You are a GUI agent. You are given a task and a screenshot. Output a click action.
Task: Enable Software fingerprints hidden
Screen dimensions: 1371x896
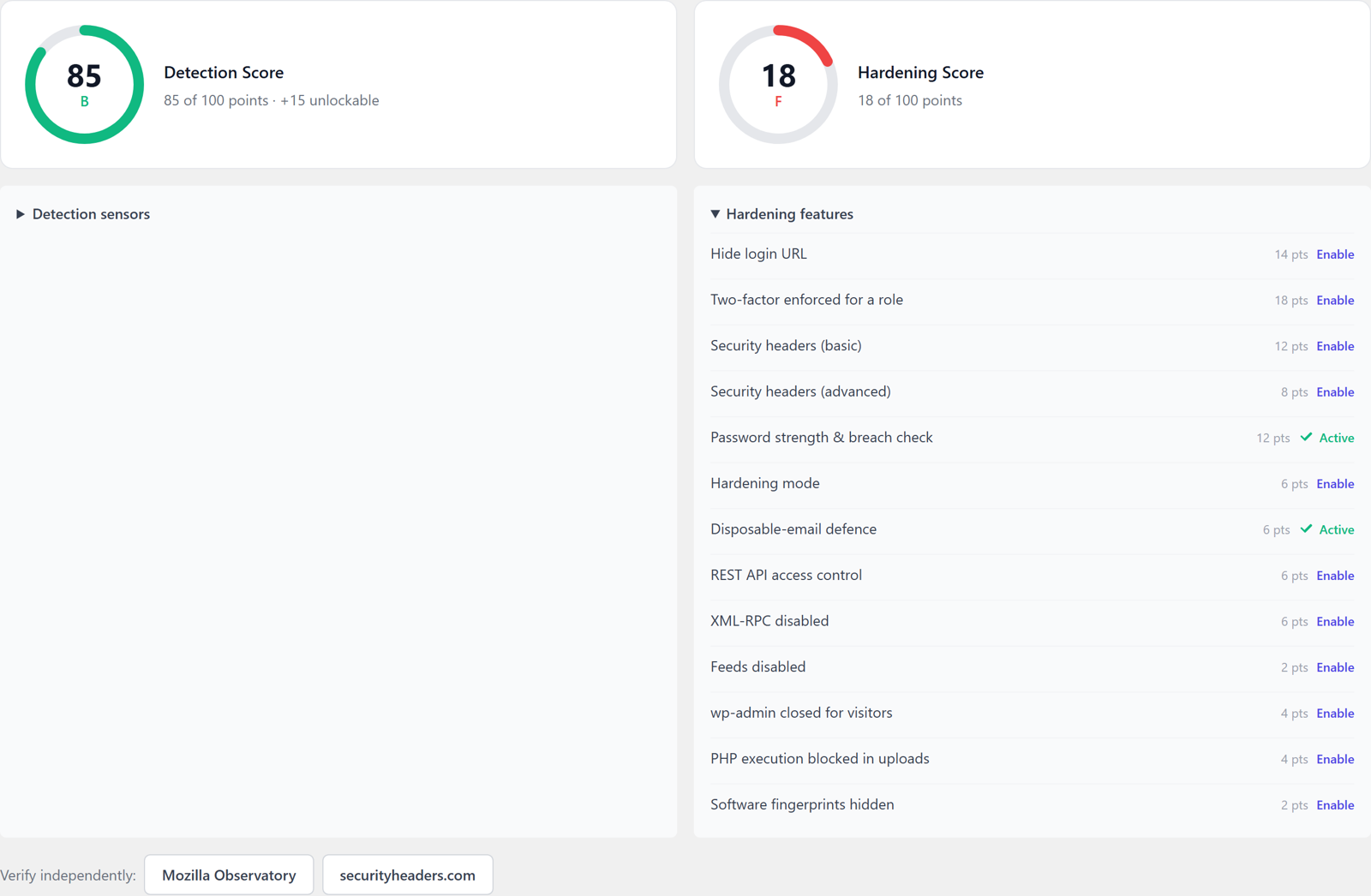[1335, 805]
